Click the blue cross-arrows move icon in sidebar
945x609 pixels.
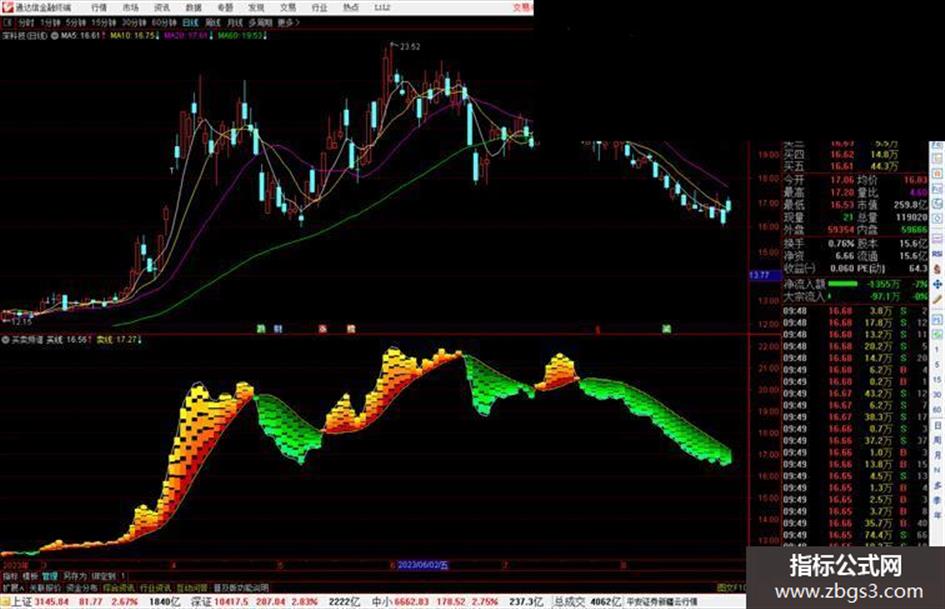pos(937,284)
